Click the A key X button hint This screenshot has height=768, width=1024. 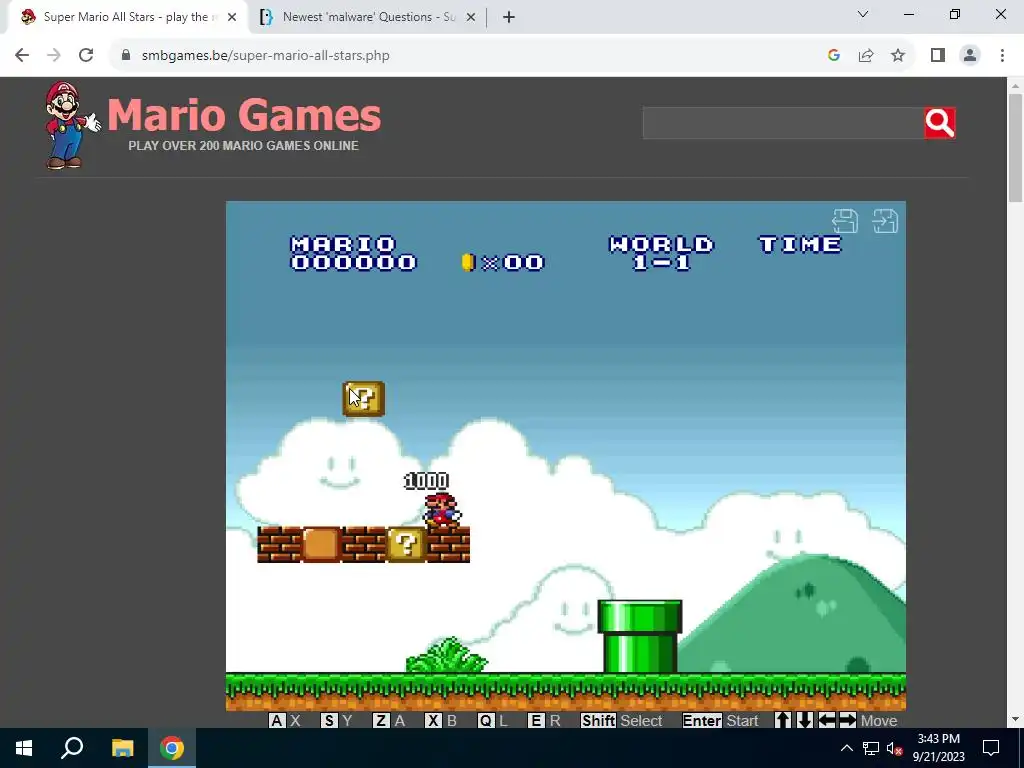(285, 720)
